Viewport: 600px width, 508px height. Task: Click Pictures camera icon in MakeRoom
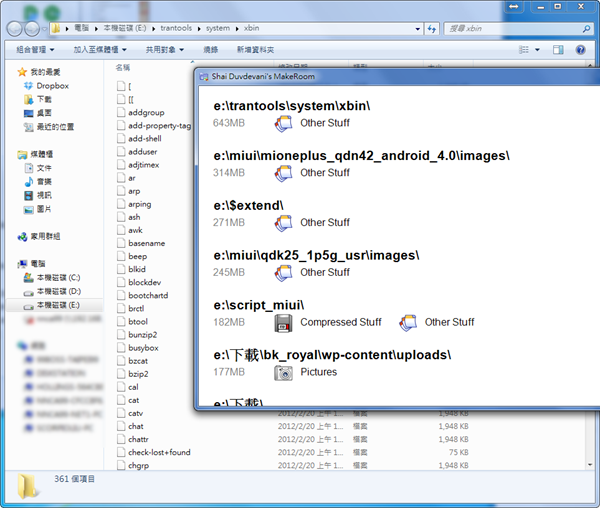283,373
